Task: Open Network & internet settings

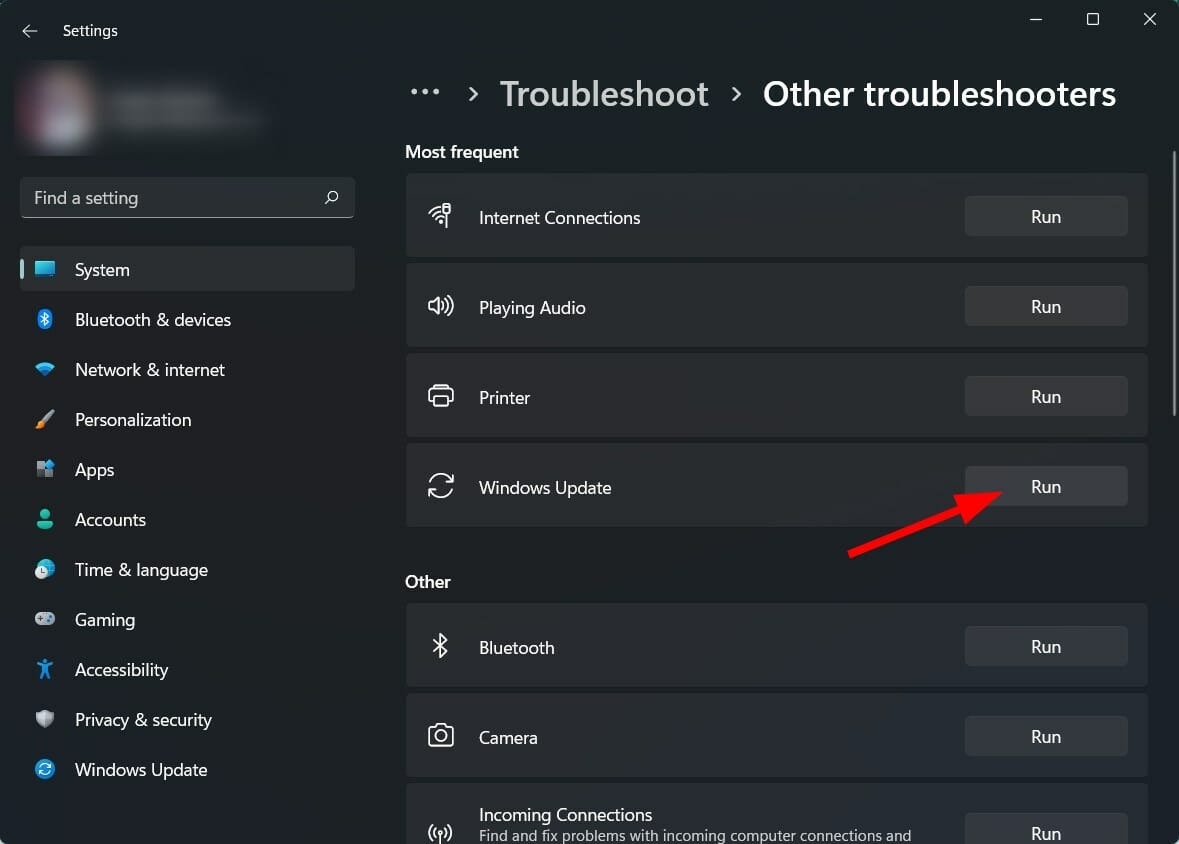Action: point(149,369)
